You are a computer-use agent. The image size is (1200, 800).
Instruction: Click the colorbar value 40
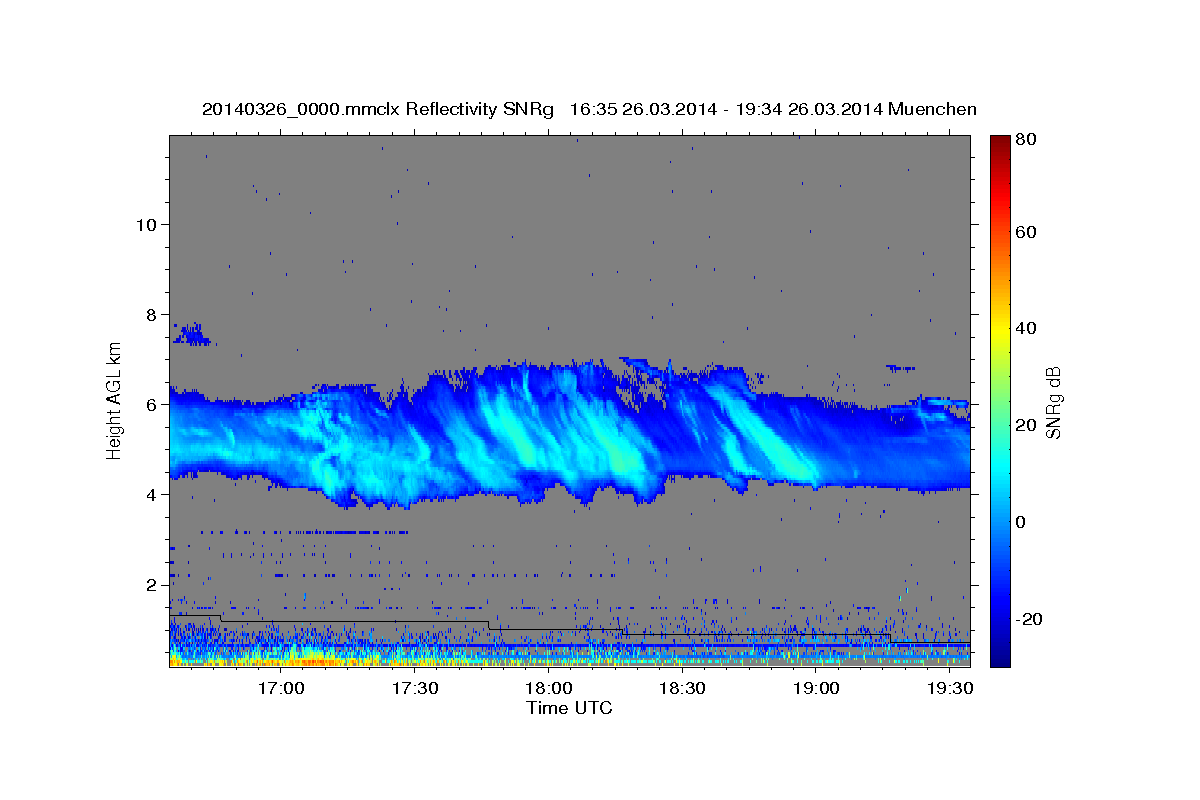click(1028, 328)
